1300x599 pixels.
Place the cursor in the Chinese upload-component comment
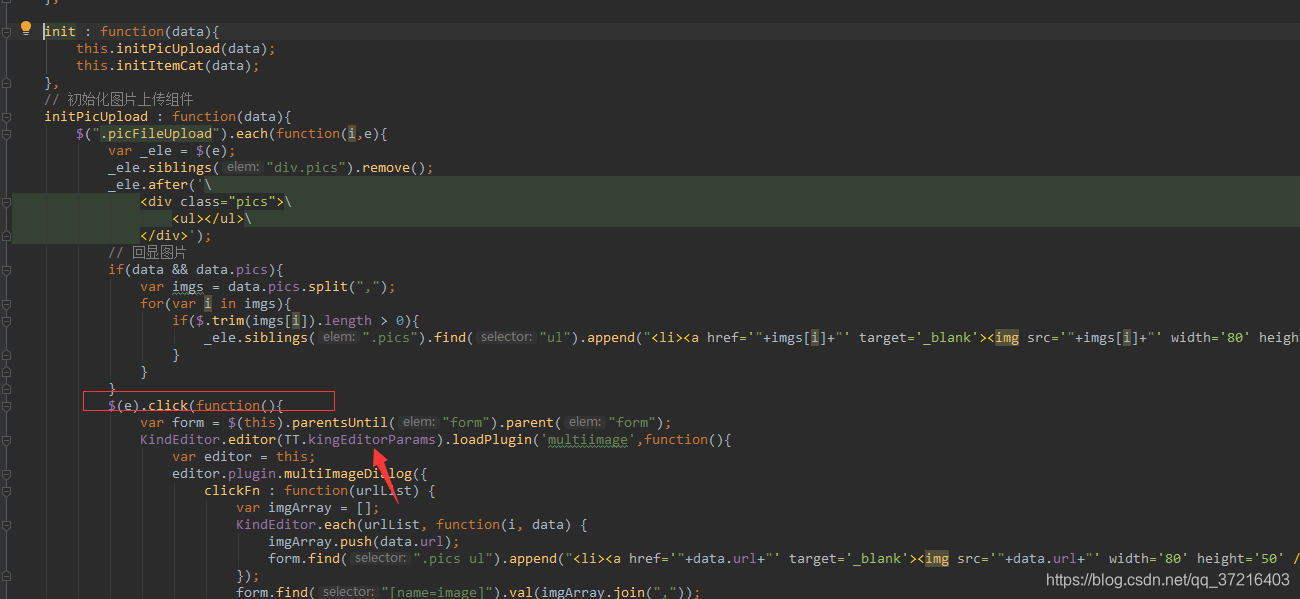pos(118,99)
